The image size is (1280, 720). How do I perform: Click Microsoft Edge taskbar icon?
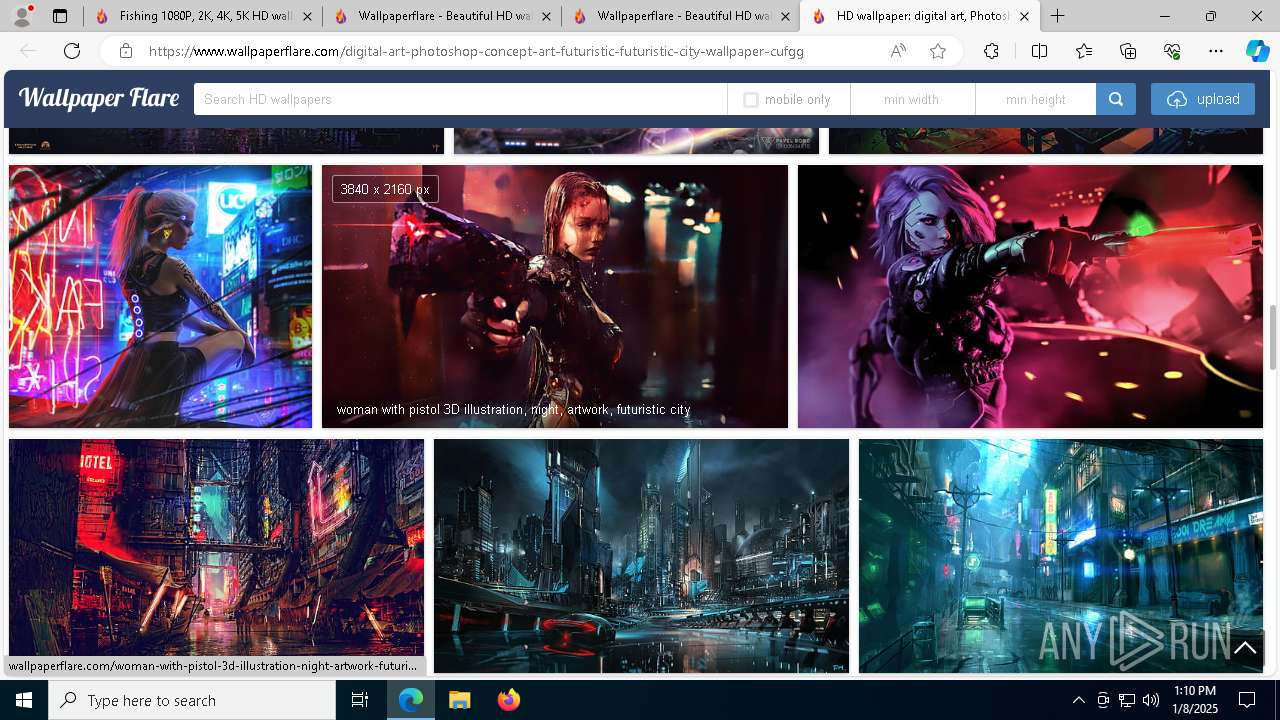point(411,700)
